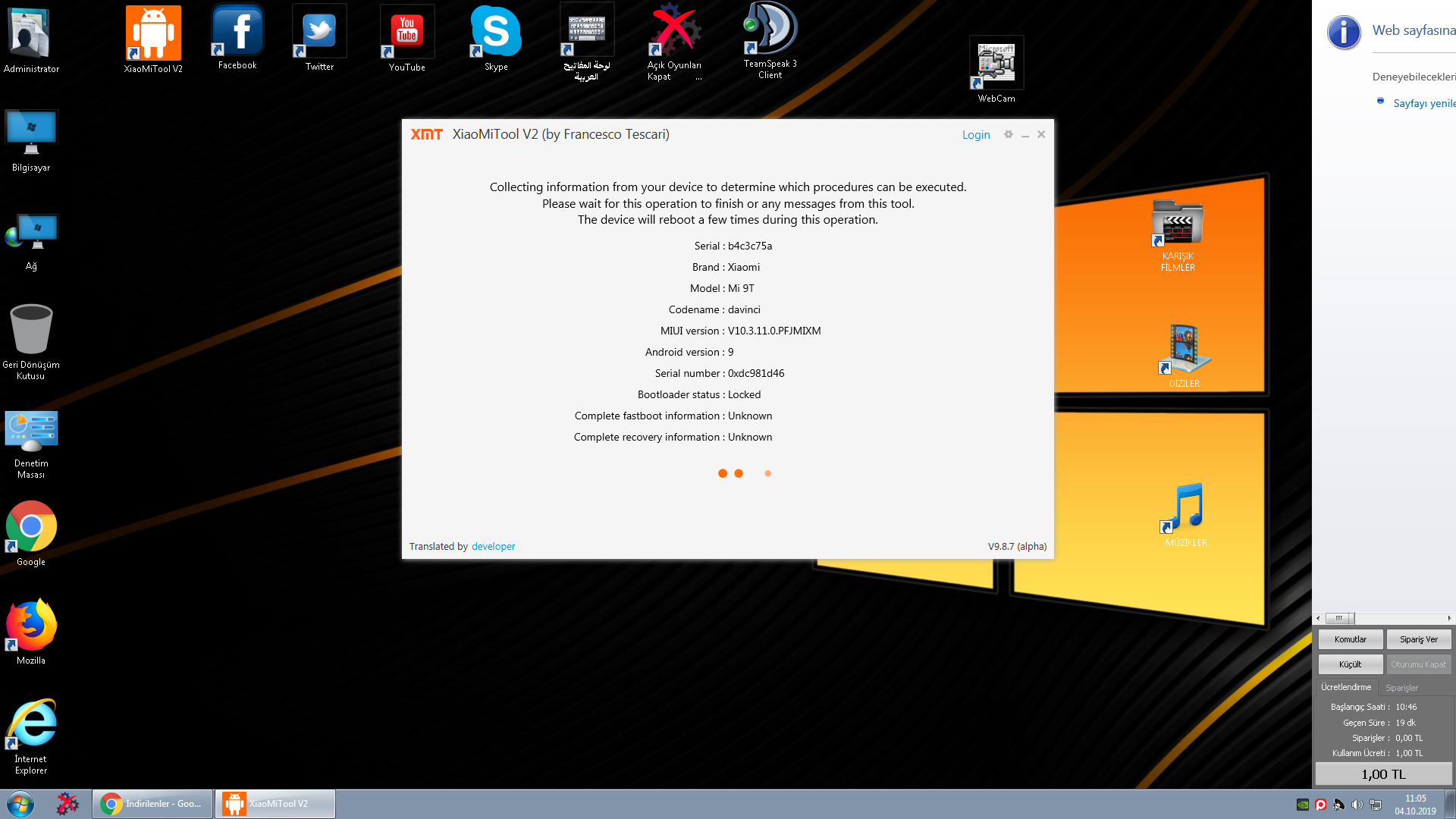
Task: Click the info icon in cafe panel
Action: [1344, 33]
